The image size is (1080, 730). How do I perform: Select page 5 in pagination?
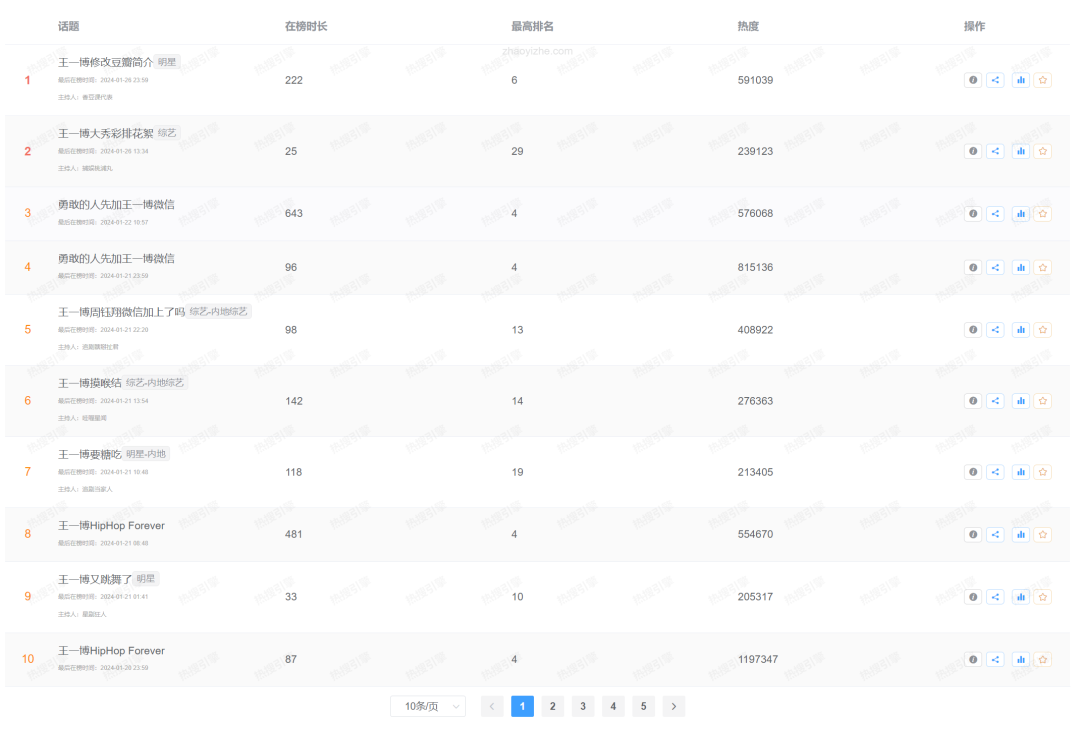point(644,706)
